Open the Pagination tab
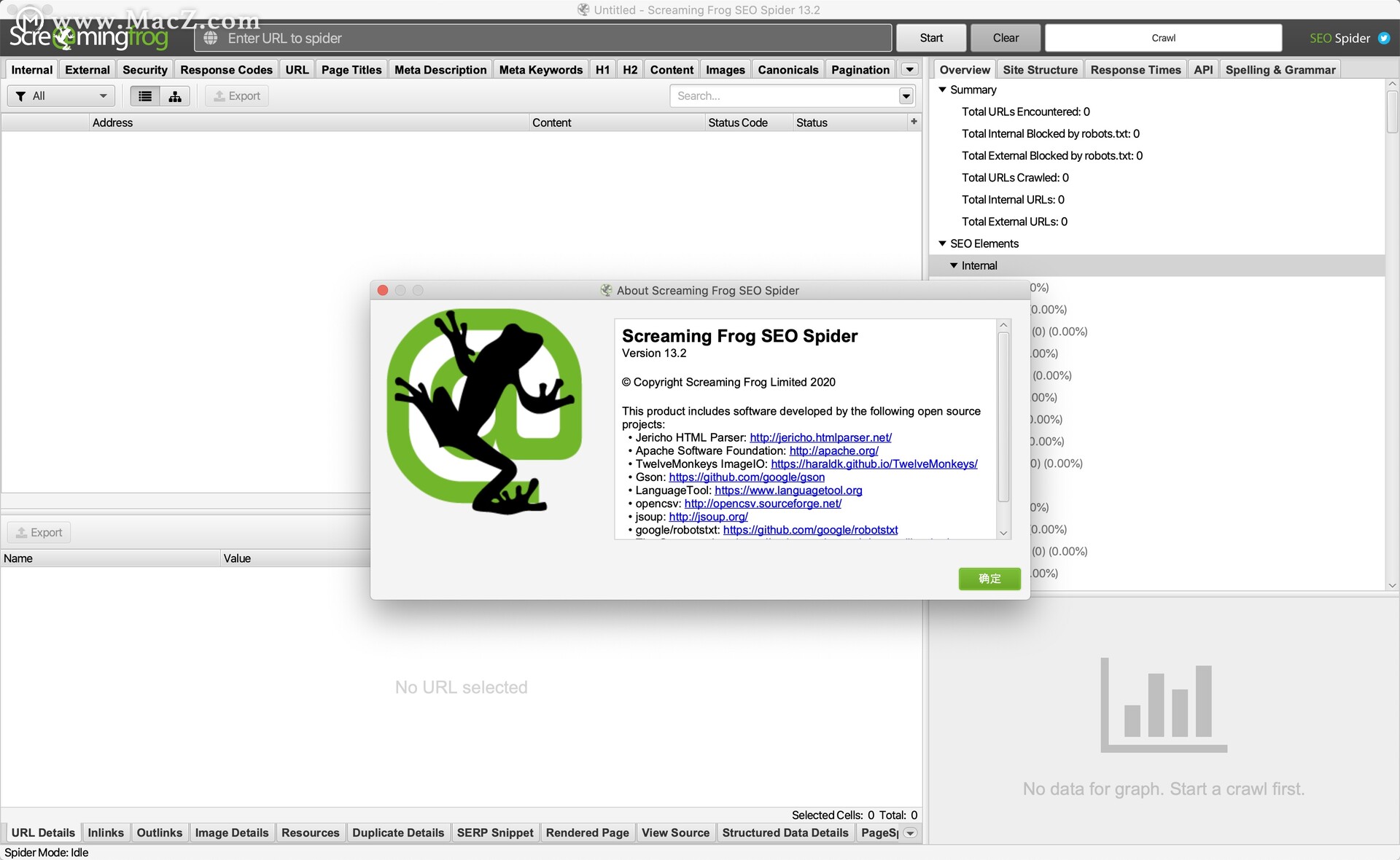Image resolution: width=1400 pixels, height=860 pixels. pyautogui.click(x=860, y=69)
